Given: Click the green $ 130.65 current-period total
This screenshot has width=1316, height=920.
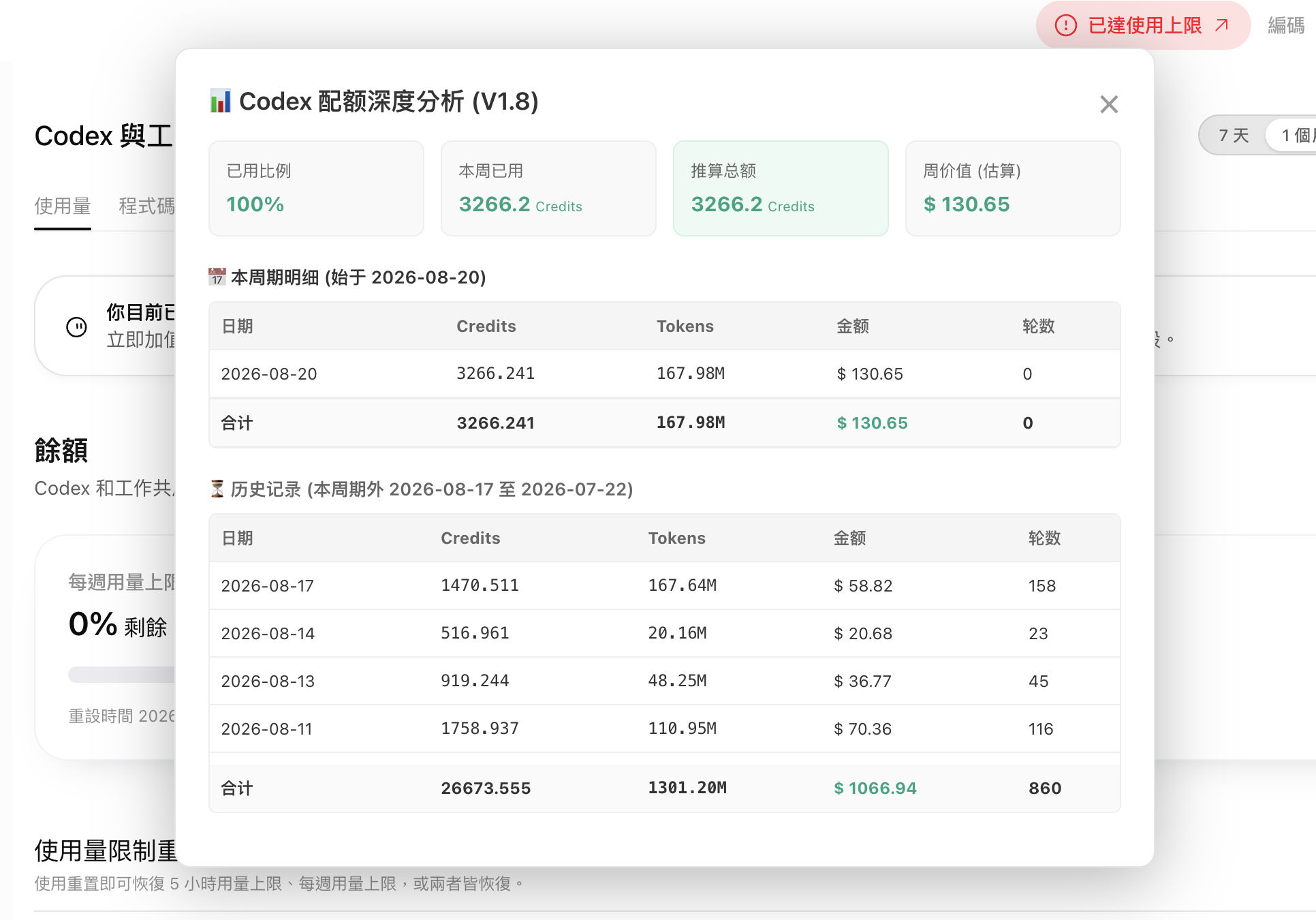Looking at the screenshot, I should click(872, 423).
